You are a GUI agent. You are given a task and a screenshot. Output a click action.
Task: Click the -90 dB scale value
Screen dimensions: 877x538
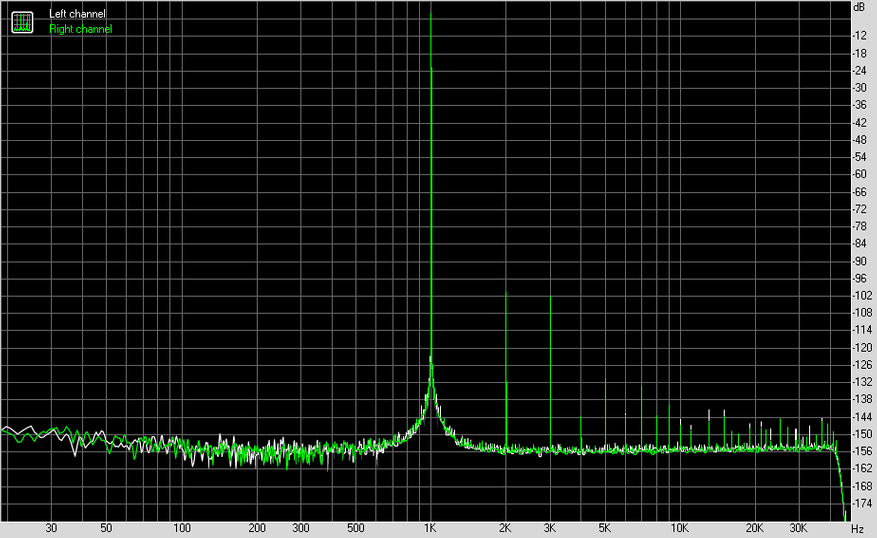point(860,261)
